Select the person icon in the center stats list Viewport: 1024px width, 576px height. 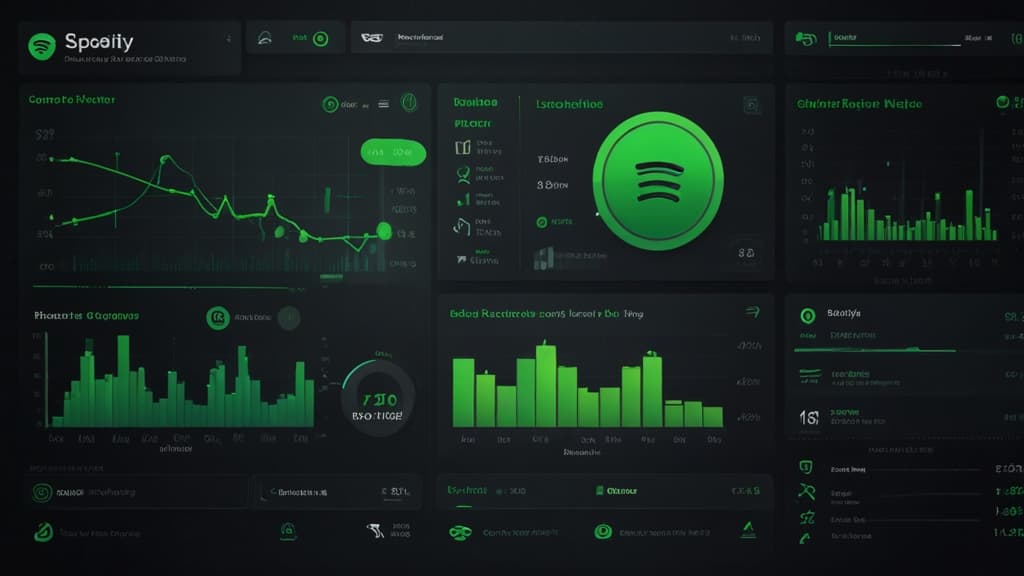point(462,176)
